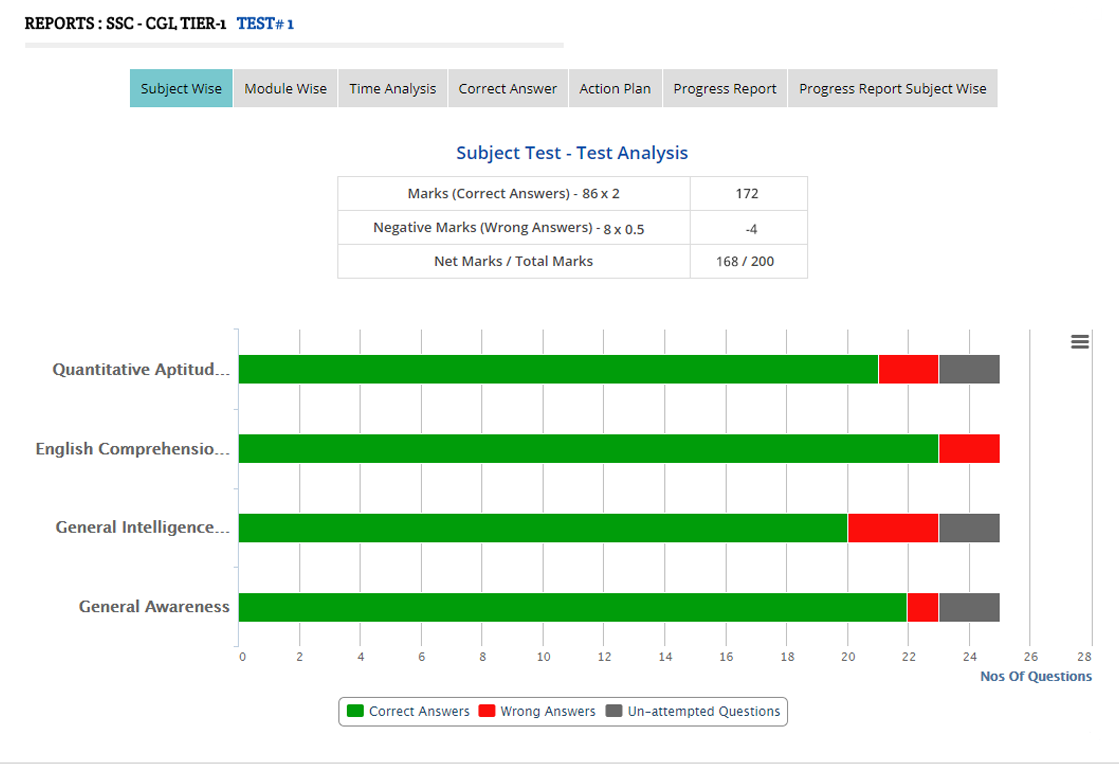
Task: Click the red Wrong Answers legend swatch
Action: point(487,711)
